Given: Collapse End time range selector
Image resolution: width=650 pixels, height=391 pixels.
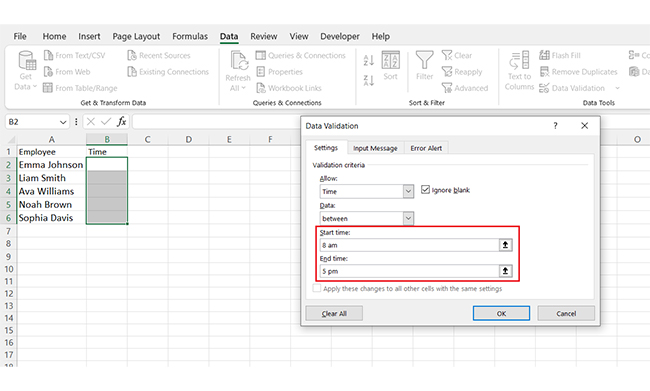Looking at the screenshot, I should coord(505,271).
